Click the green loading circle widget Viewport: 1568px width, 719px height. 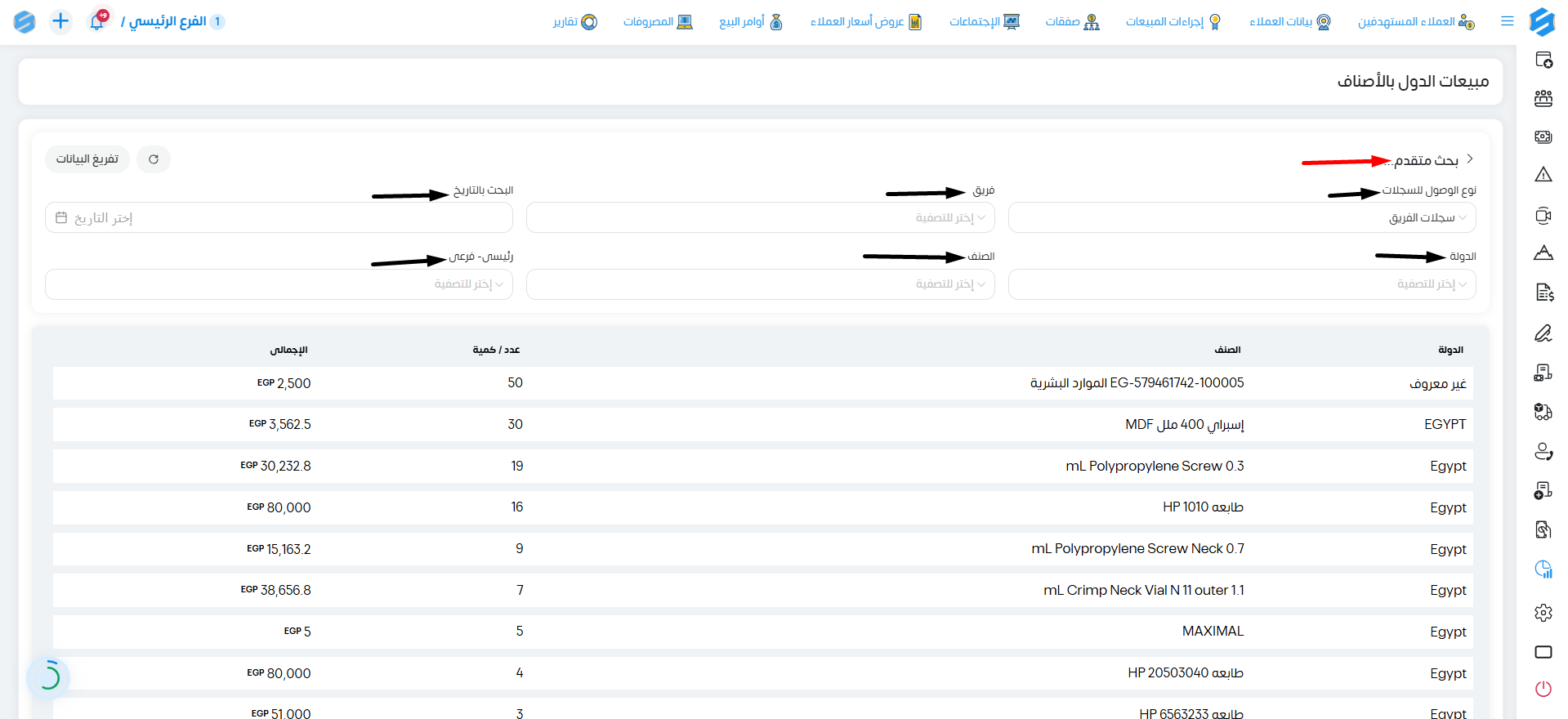[48, 677]
